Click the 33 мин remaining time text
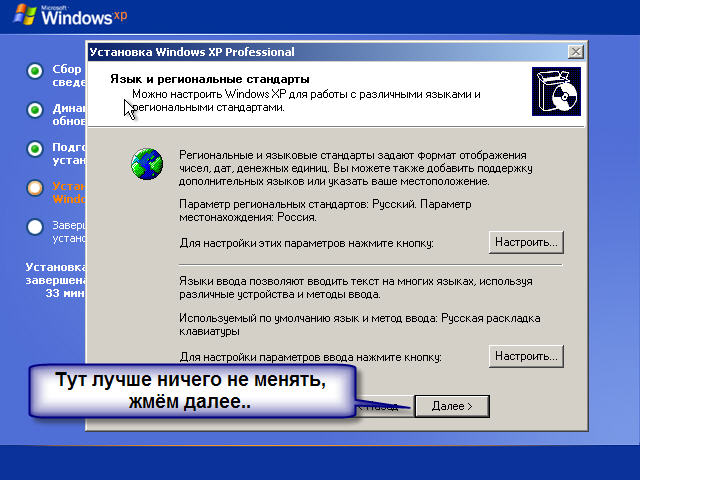The width and height of the screenshot is (709, 480). tap(65, 293)
